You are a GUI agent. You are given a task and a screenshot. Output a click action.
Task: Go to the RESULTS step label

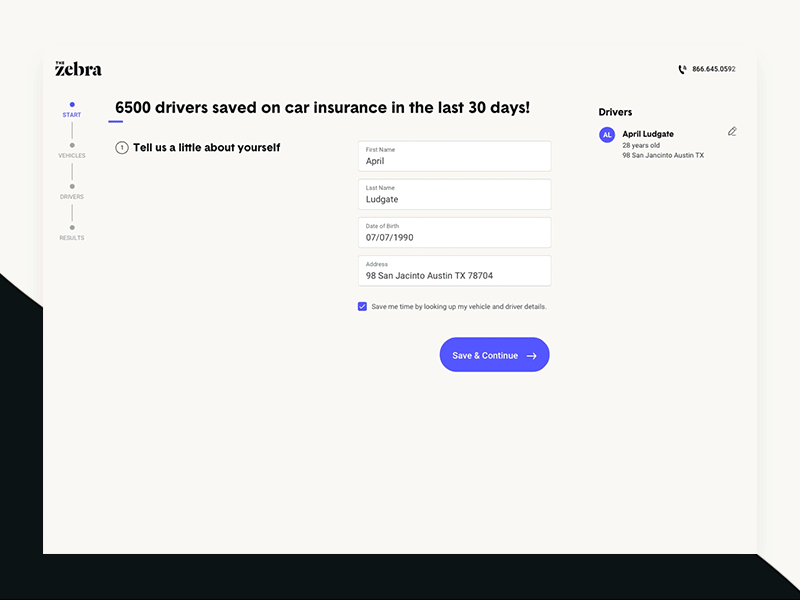pos(72,238)
